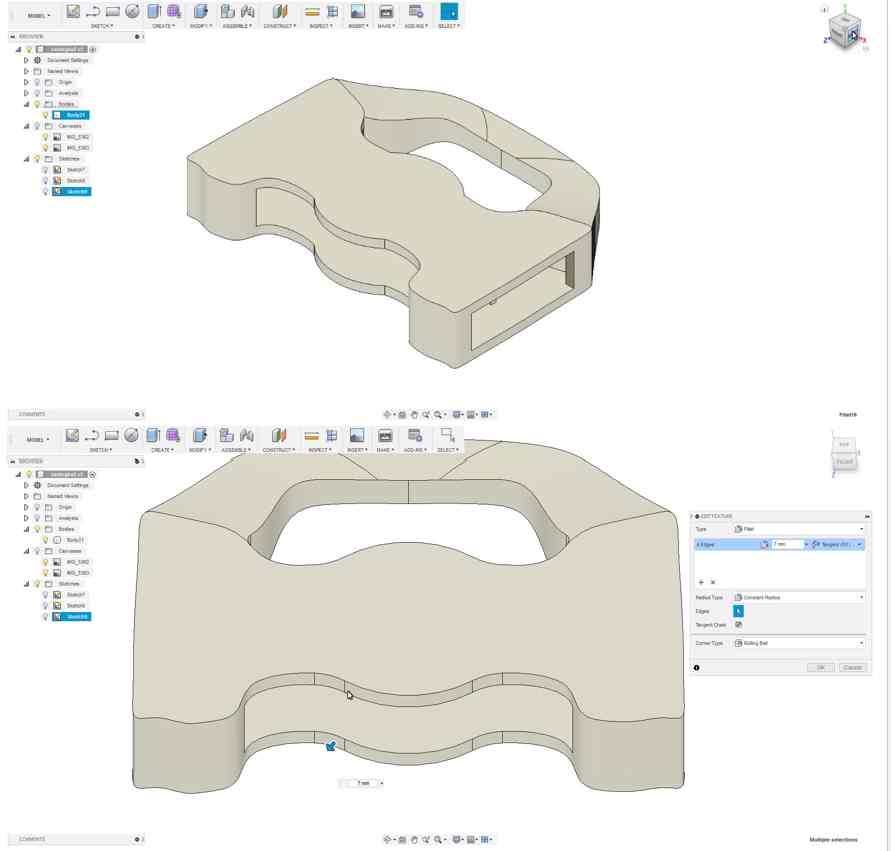Screen dimensions: 891x851
Task: Select the Extrude tool in upper view toolbar
Action: click(x=153, y=11)
